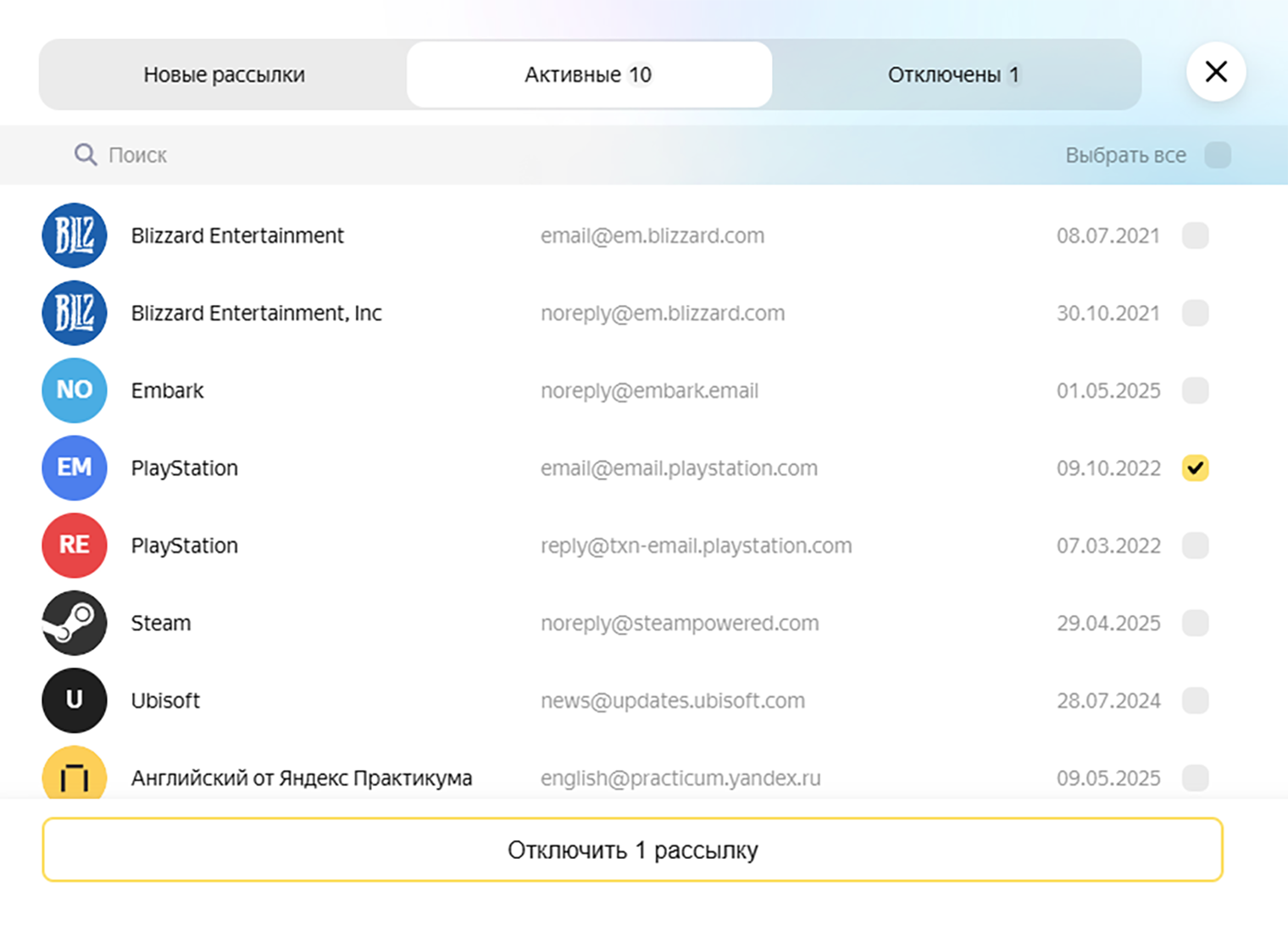Click the Steam logo avatar
Image resolution: width=1288 pixels, height=942 pixels.
[75, 623]
